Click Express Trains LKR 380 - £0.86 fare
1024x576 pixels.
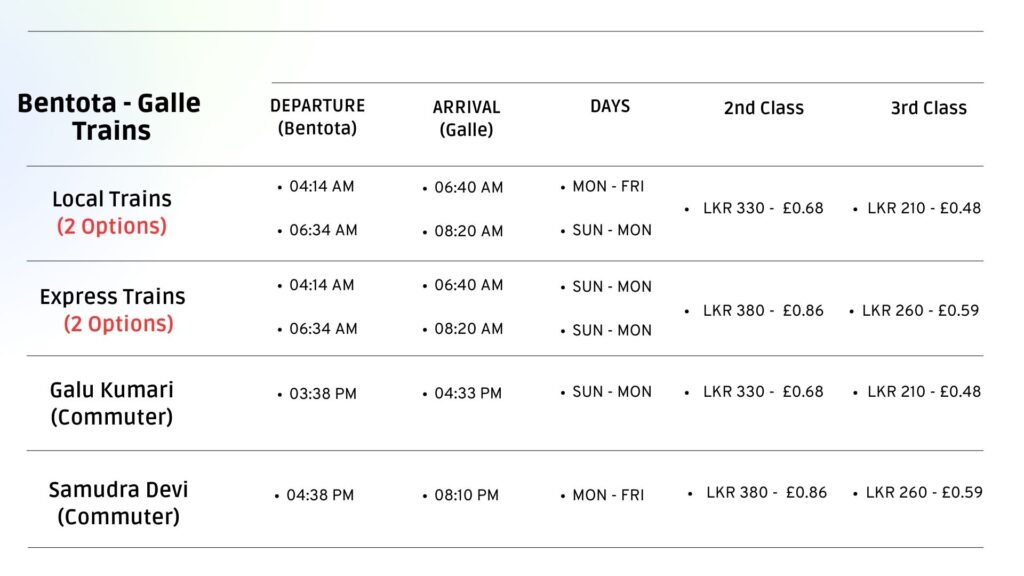coord(763,310)
